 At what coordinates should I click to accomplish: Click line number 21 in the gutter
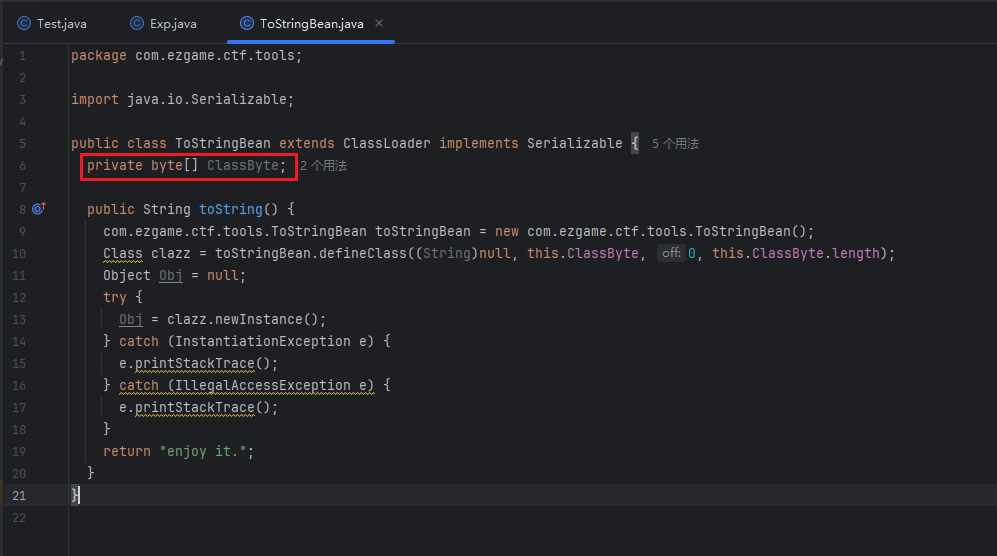(21, 495)
